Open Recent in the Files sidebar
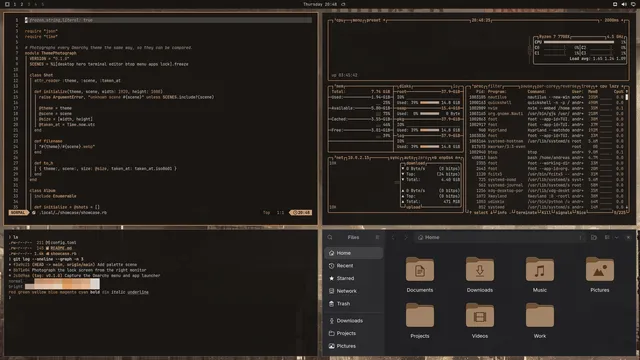Screen dimensions: 640x360 pyautogui.click(x=353, y=266)
